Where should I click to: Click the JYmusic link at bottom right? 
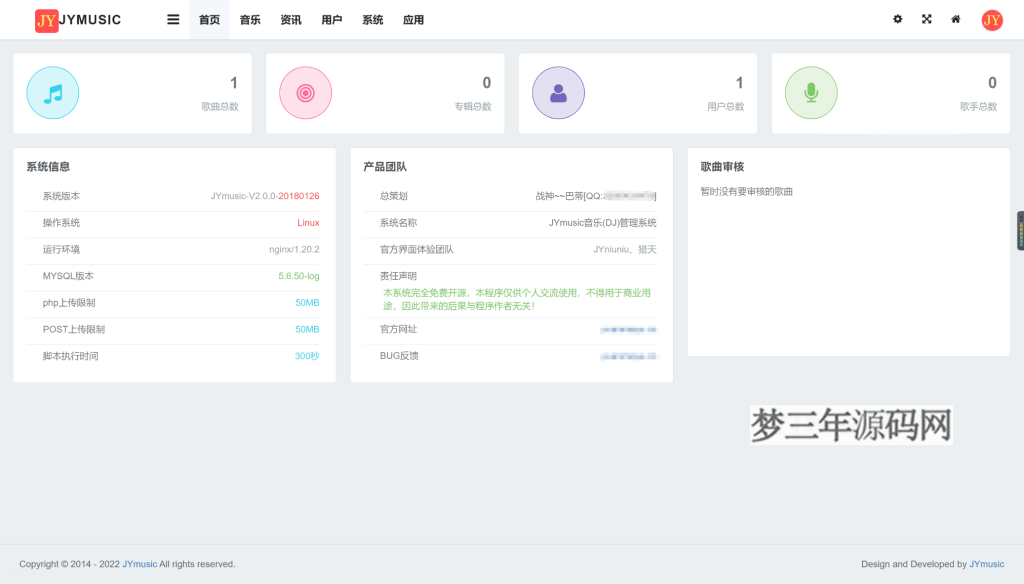click(x=988, y=563)
